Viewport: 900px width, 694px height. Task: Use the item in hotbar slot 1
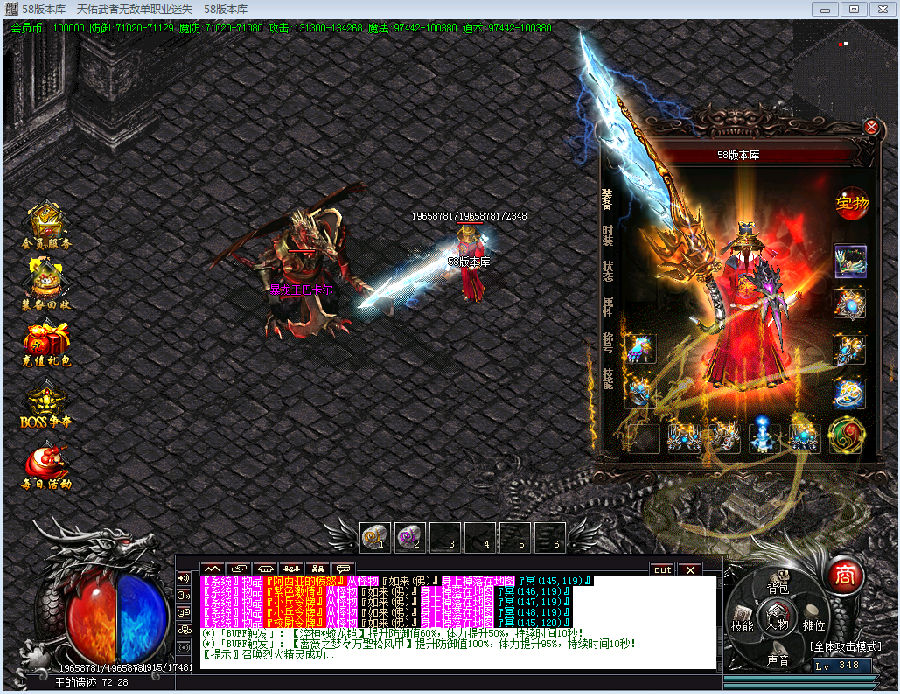(x=375, y=538)
